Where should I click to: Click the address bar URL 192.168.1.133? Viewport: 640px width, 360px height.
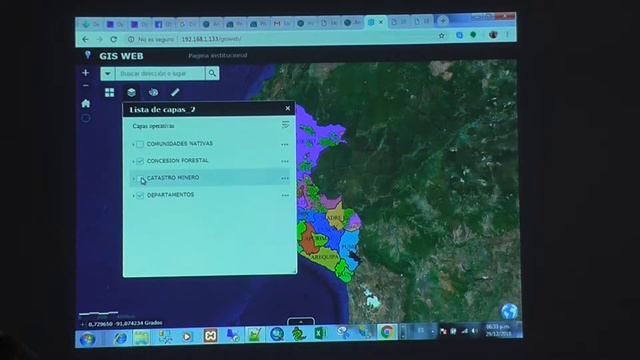click(x=211, y=39)
